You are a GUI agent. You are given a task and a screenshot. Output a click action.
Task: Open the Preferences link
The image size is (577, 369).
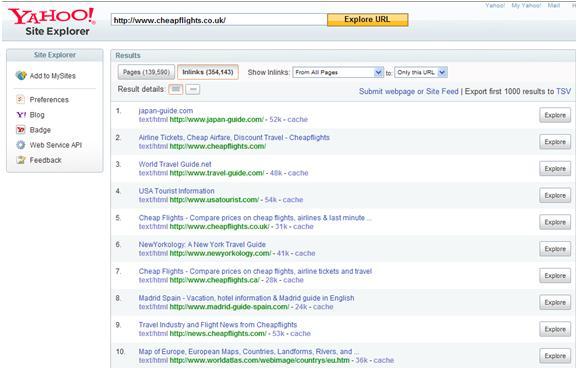point(49,100)
